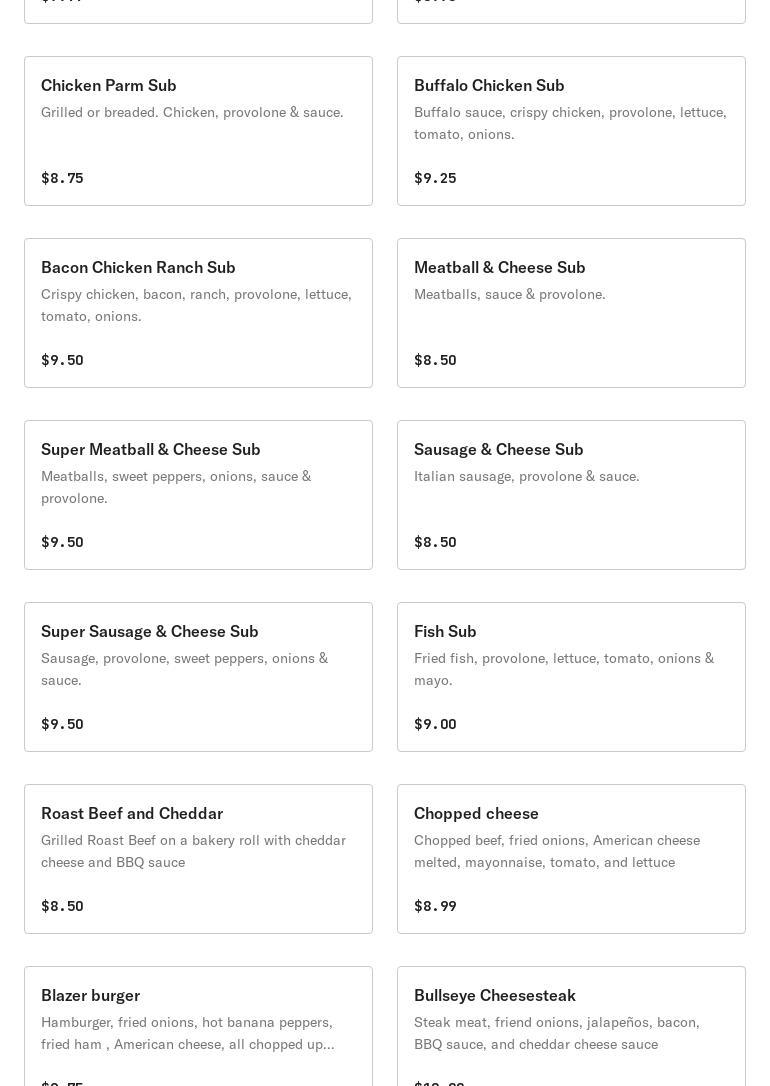Select Super Meatball & Cheese Sub

[198, 495]
